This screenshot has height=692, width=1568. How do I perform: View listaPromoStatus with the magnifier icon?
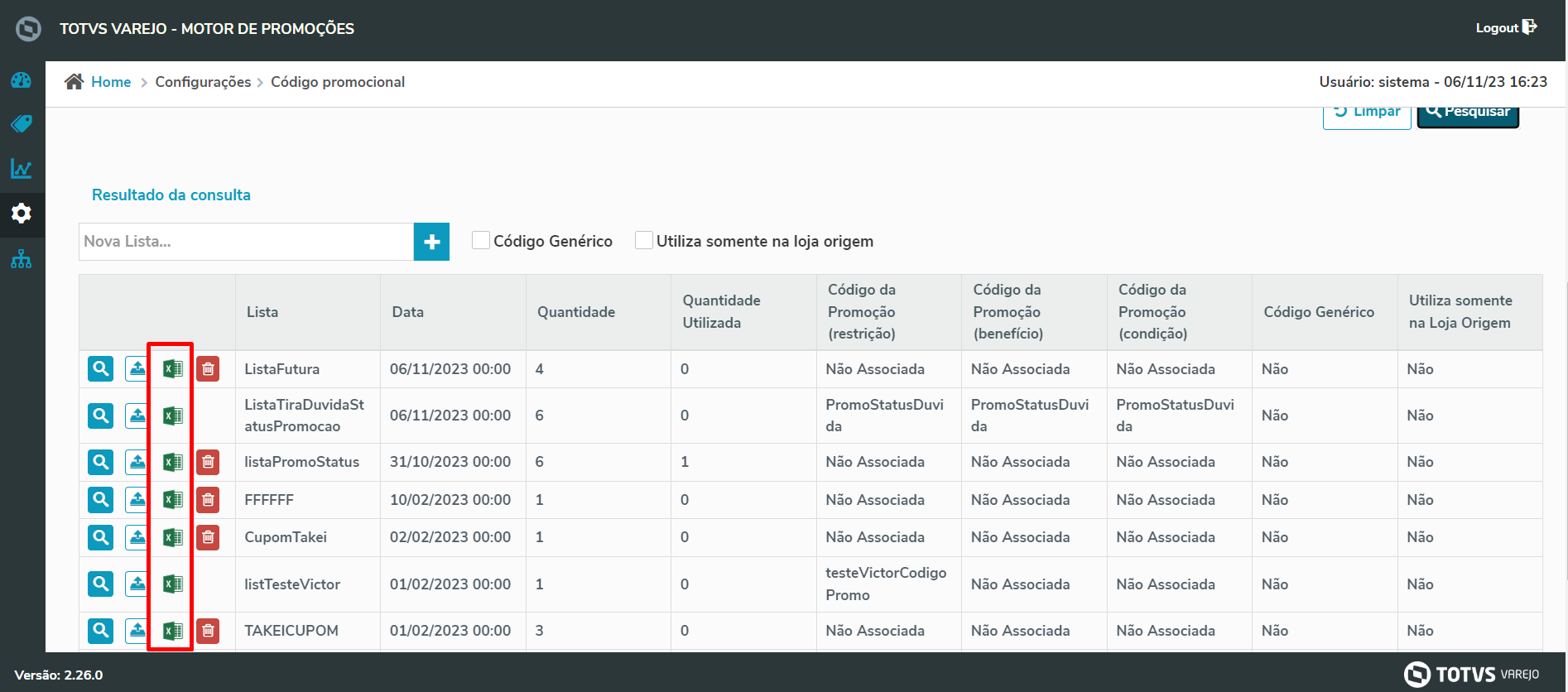coord(100,462)
